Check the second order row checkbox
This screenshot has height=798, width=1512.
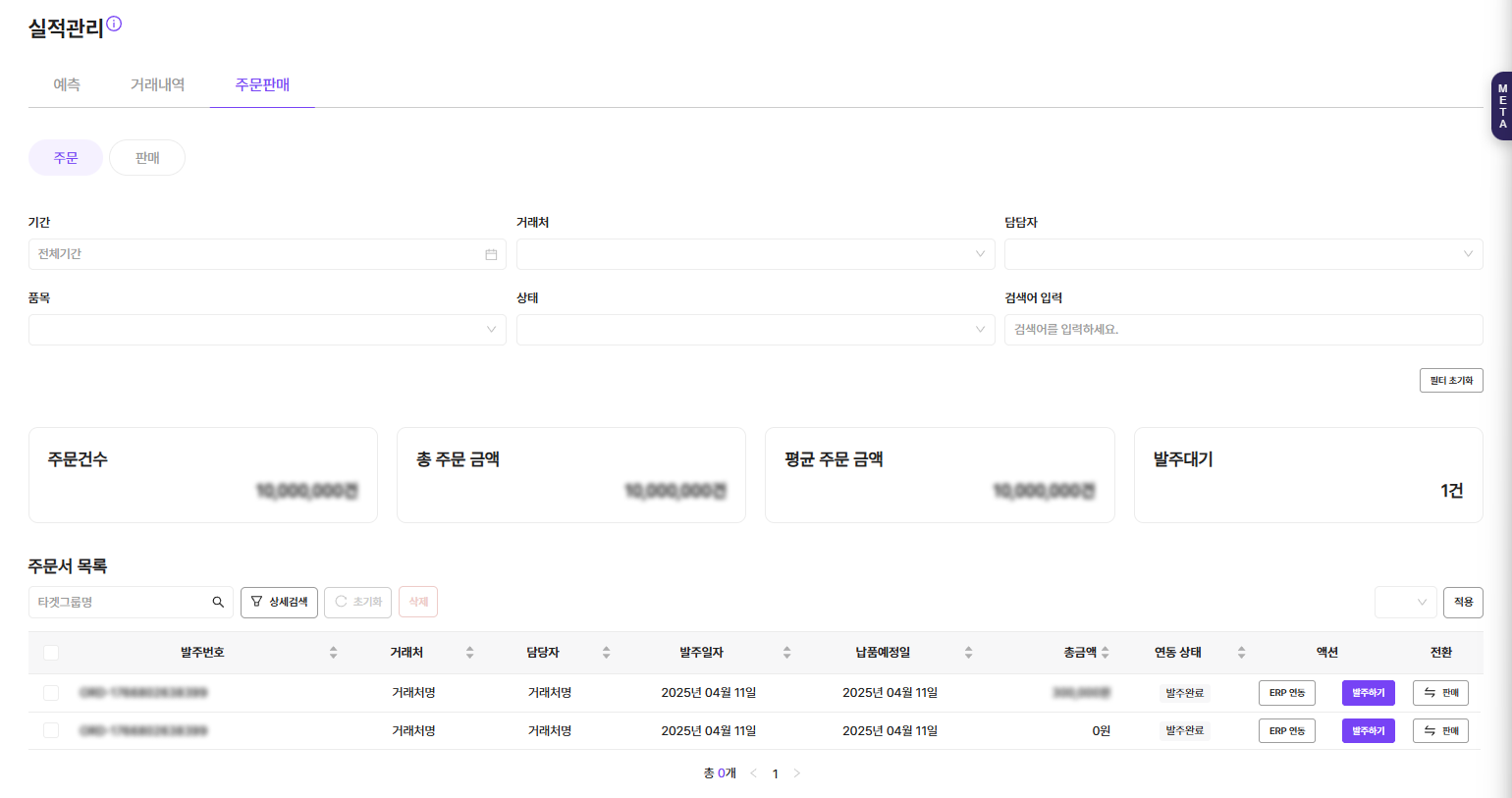pyautogui.click(x=51, y=730)
